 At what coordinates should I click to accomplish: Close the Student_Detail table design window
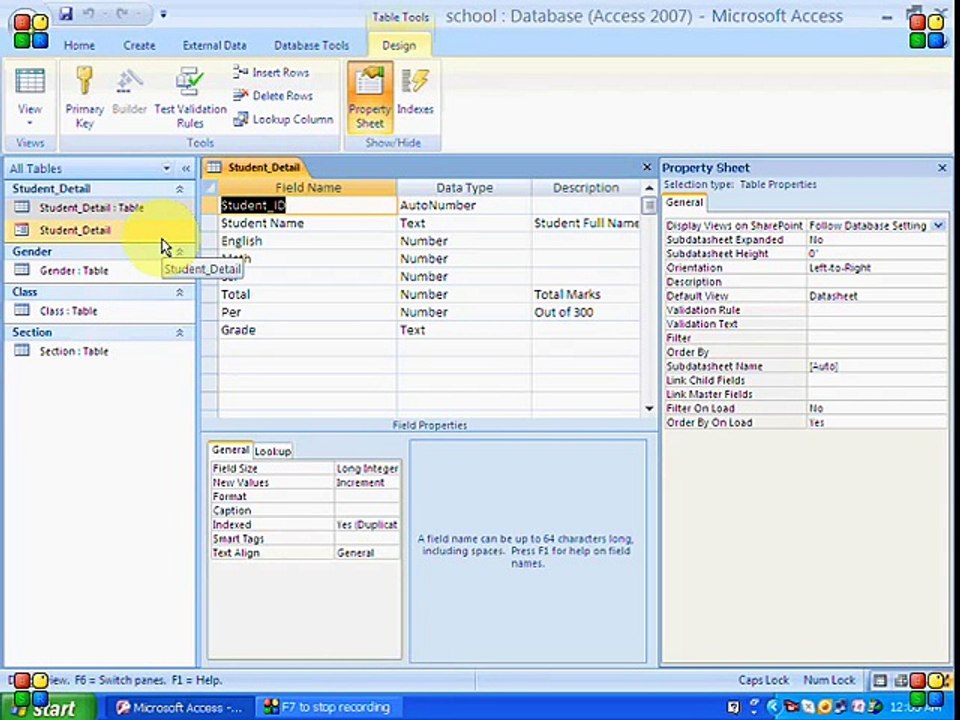647,167
